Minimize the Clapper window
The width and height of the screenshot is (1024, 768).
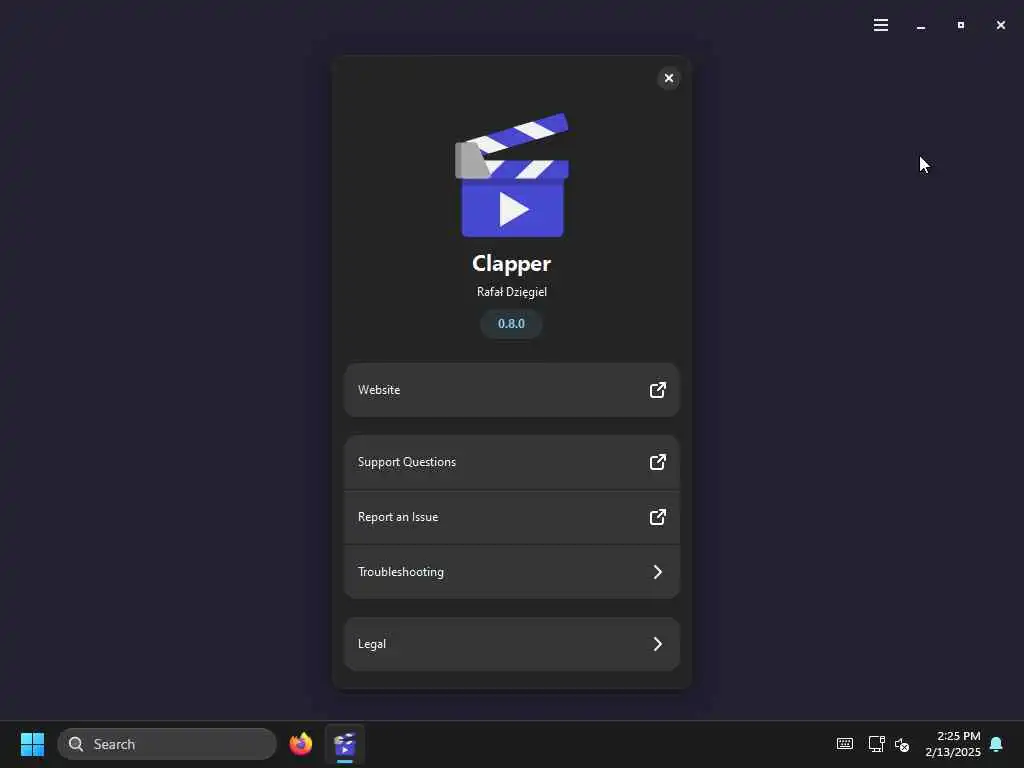[x=921, y=25]
